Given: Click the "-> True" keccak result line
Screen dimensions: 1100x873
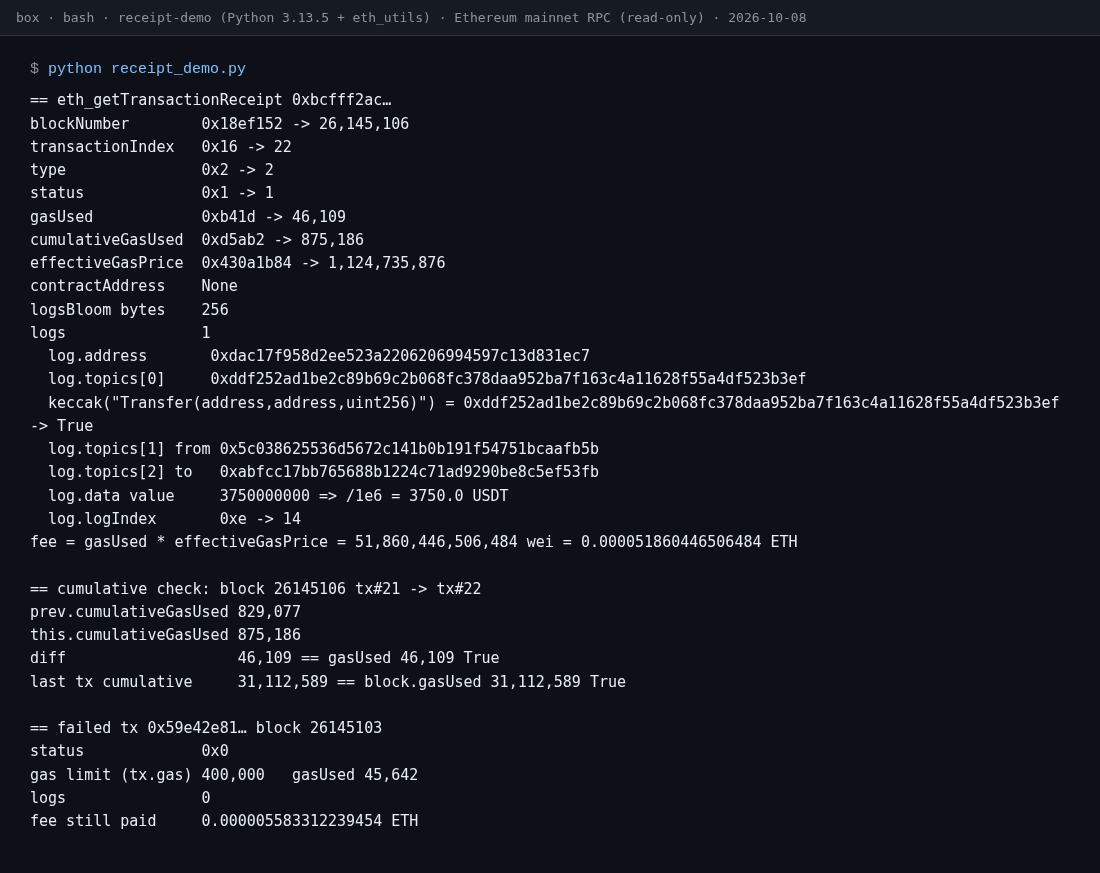Looking at the screenshot, I should [x=62, y=426].
